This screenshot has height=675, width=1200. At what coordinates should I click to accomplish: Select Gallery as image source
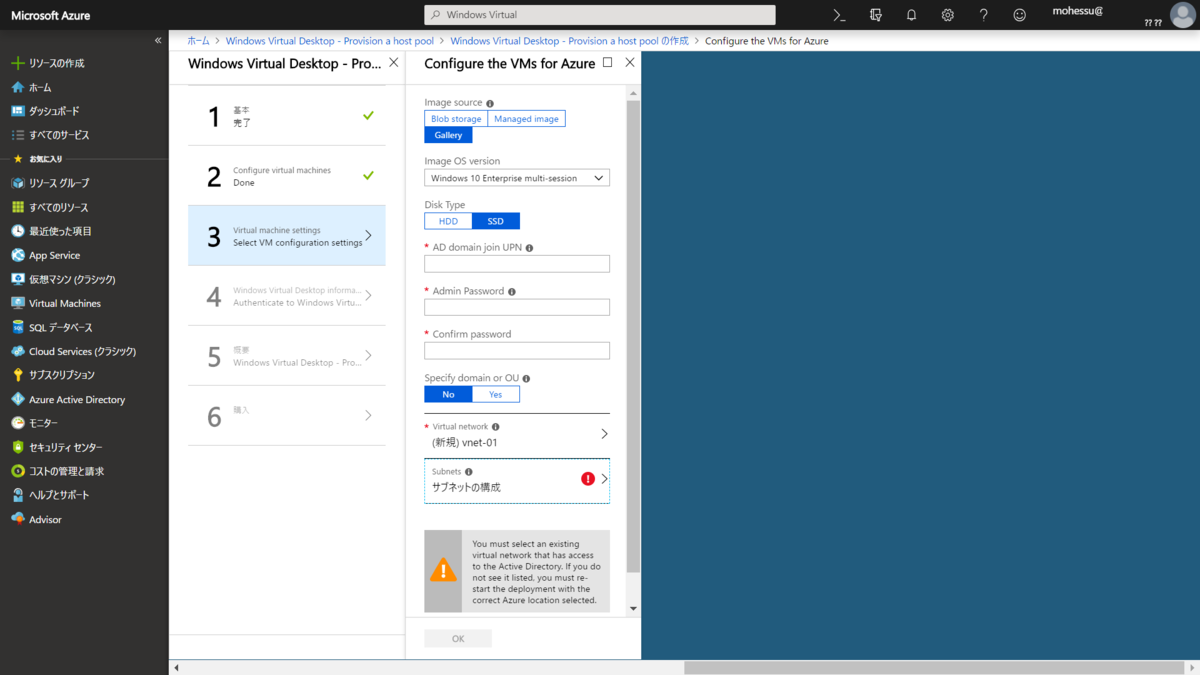pyautogui.click(x=448, y=135)
